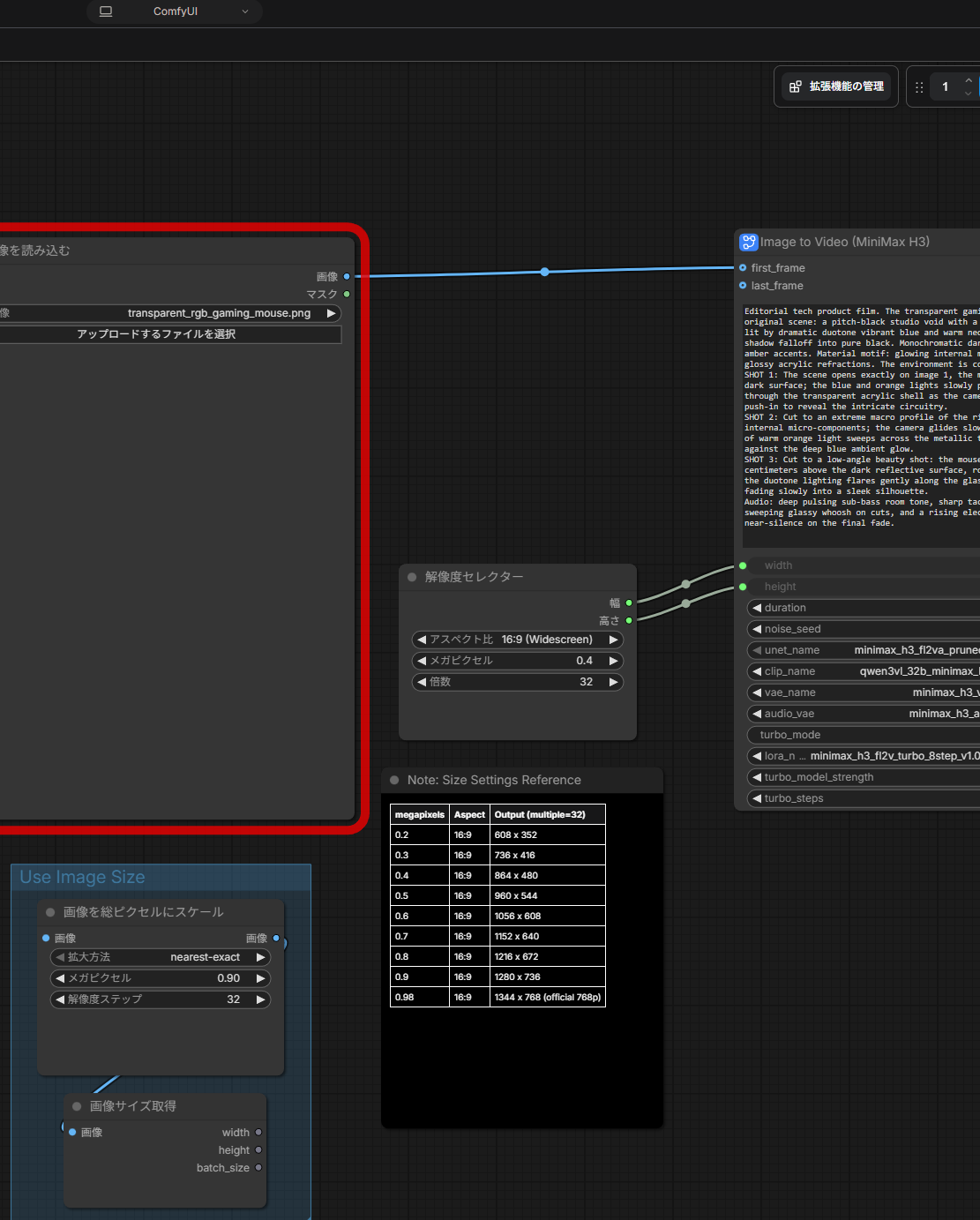
Task: Decrease batch count with the down arrow
Action: coord(969,94)
